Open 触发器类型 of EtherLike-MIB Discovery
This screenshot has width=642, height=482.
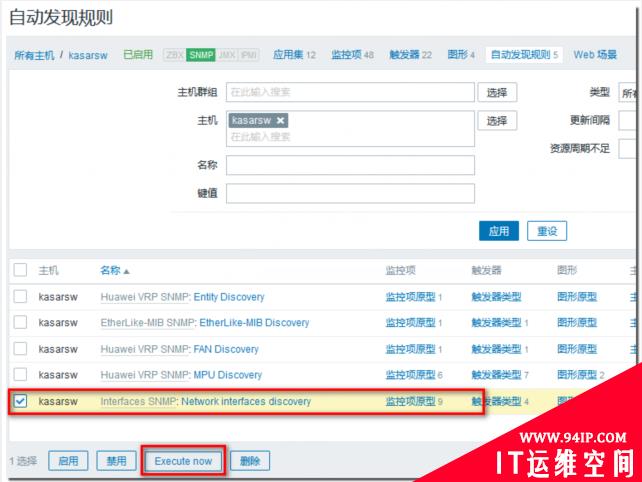[497, 323]
